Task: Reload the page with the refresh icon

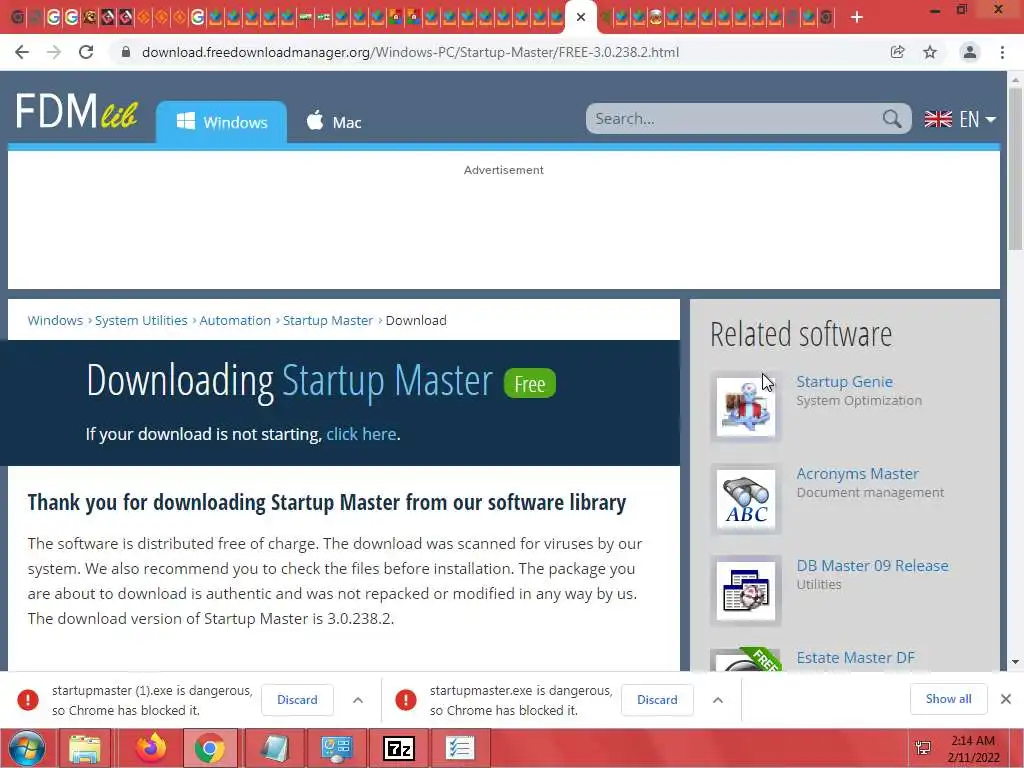Action: (86, 52)
